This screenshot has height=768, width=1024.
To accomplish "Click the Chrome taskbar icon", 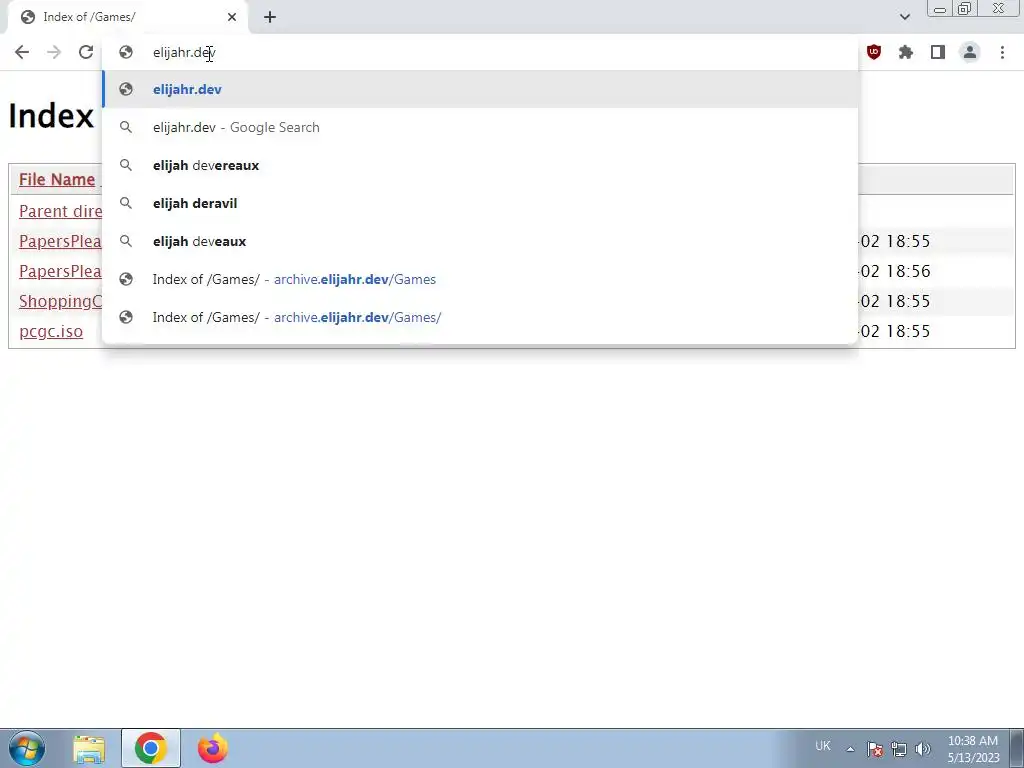I will point(150,748).
